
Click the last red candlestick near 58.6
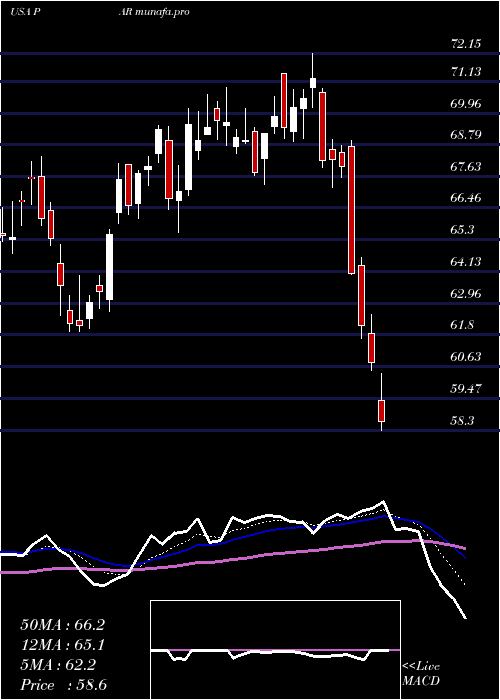[x=381, y=411]
